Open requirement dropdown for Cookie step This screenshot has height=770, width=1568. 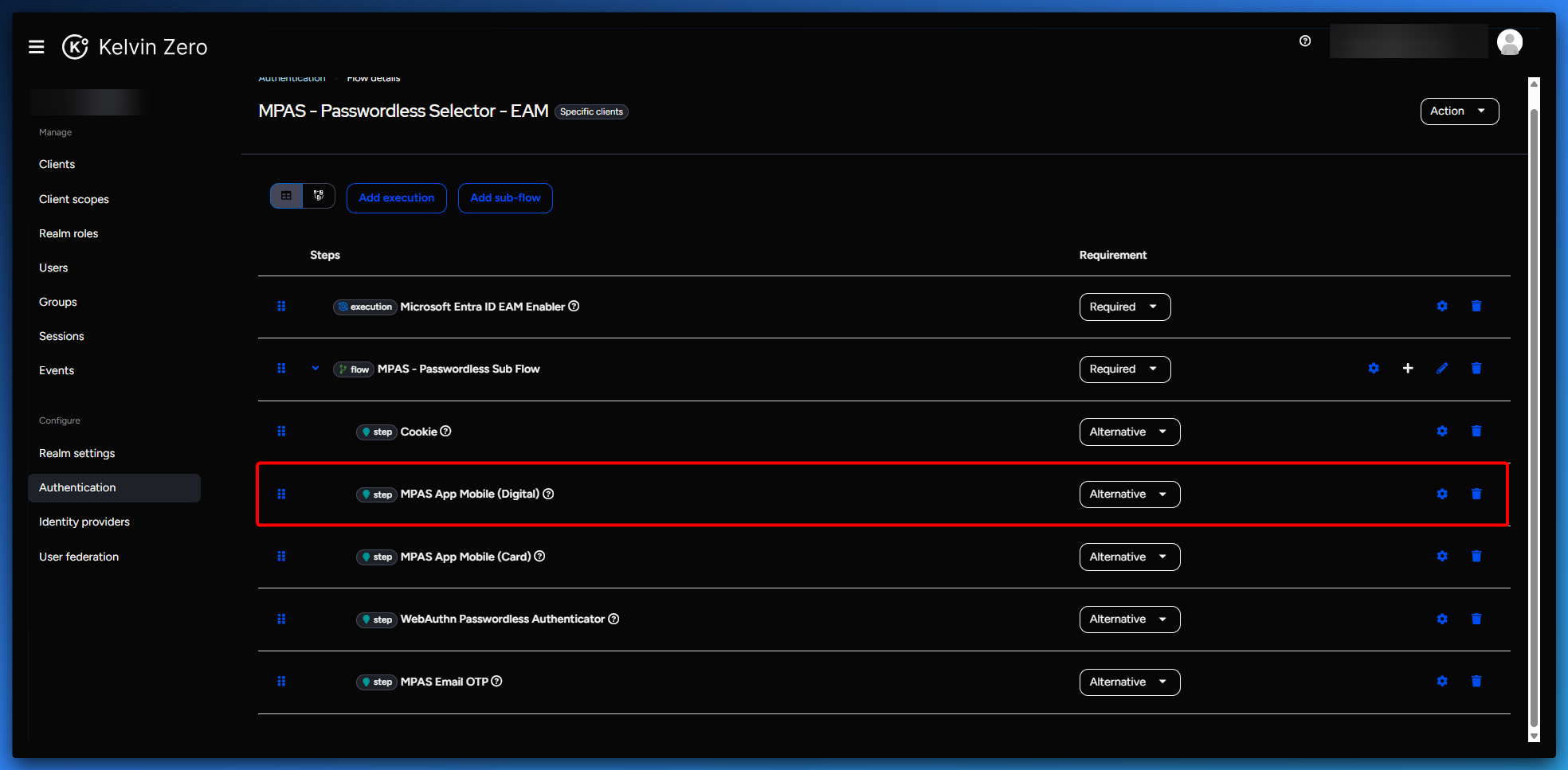(x=1129, y=432)
